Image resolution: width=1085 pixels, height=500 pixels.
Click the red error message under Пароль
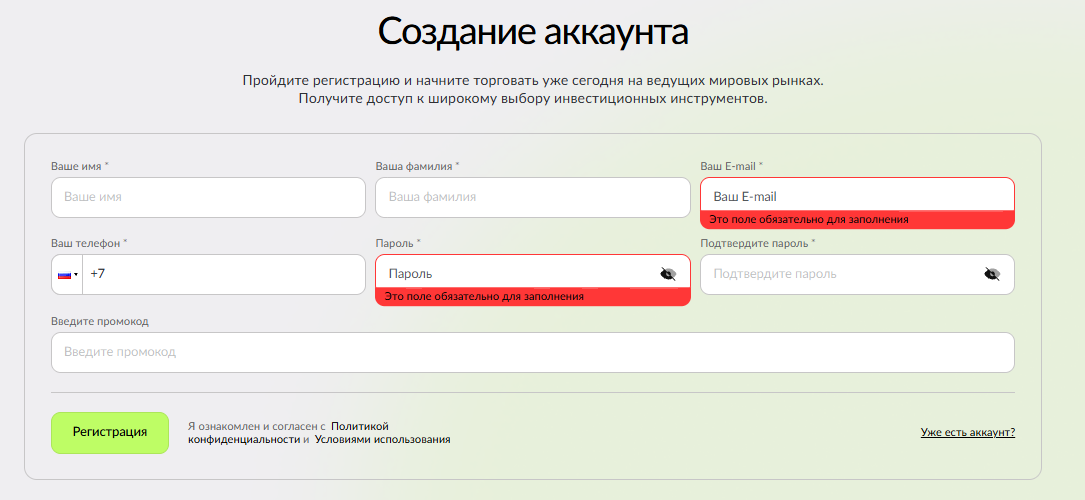click(484, 297)
